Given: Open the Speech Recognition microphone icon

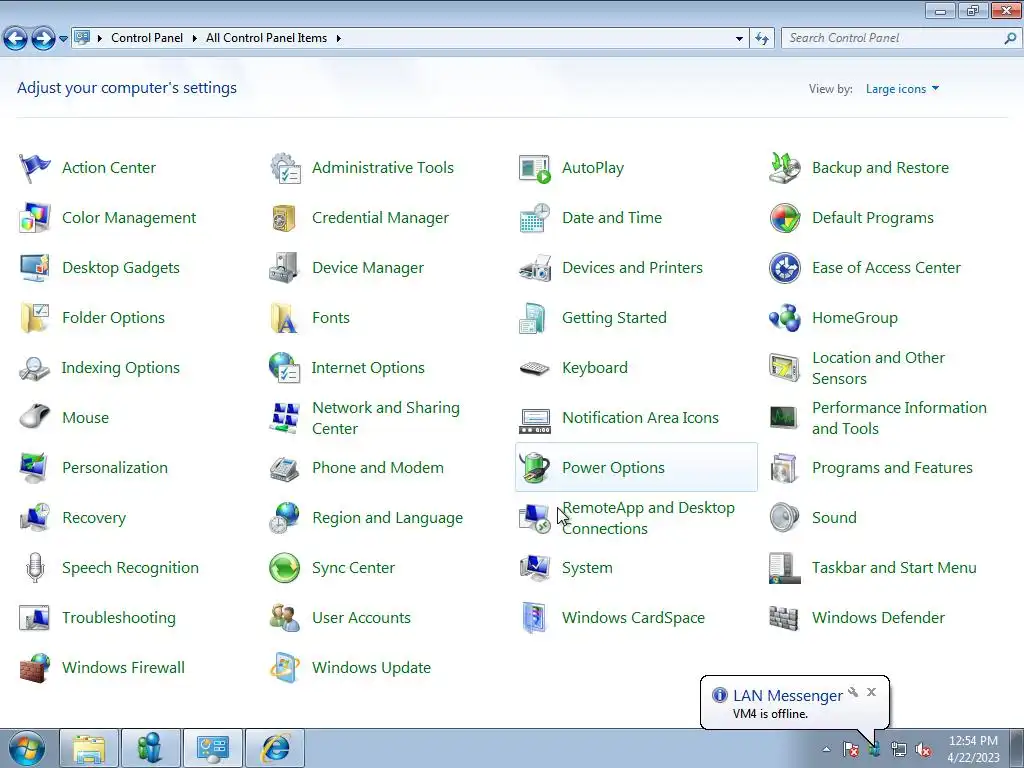Looking at the screenshot, I should [35, 568].
